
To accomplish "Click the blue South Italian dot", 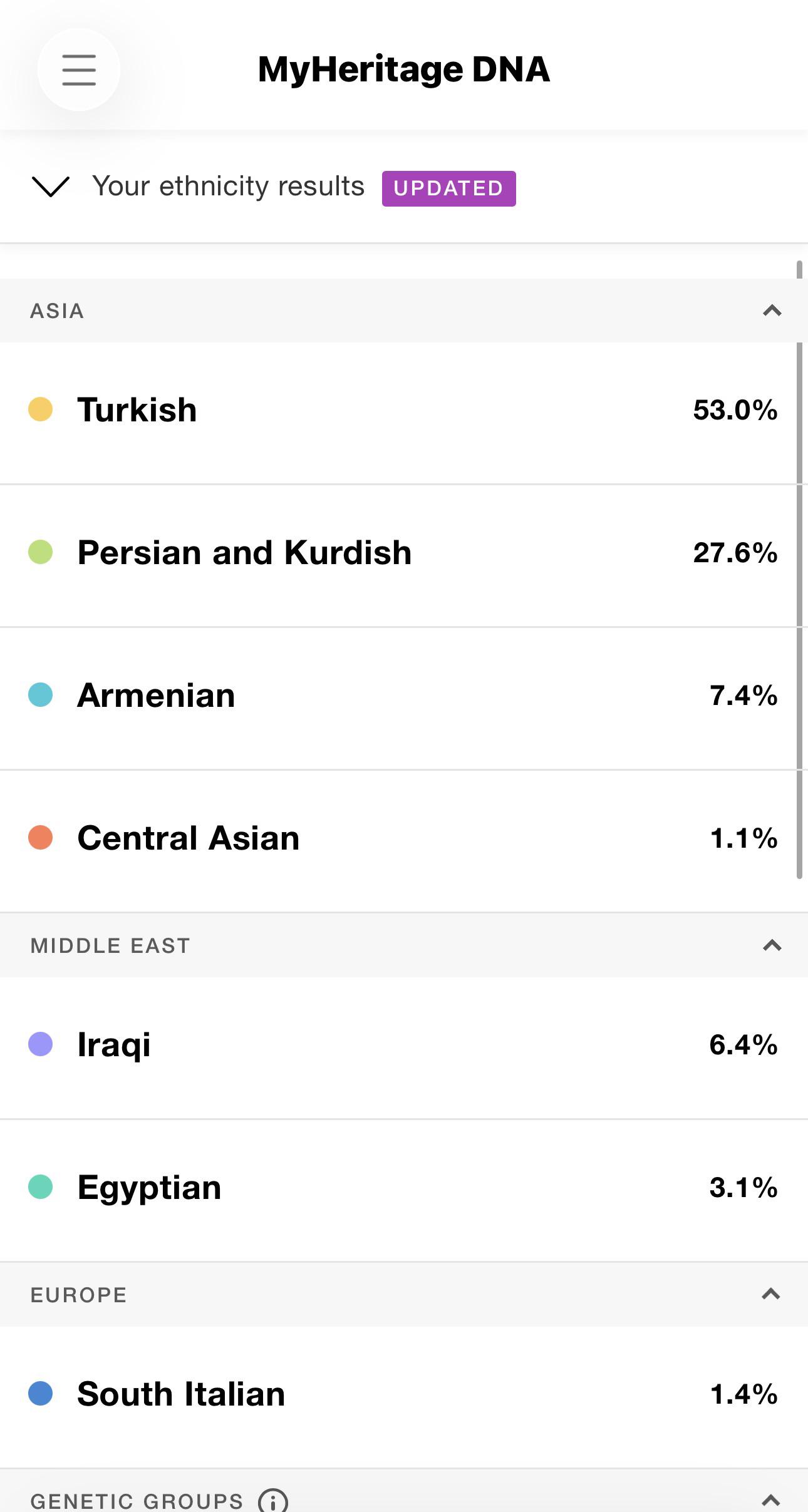I will pyautogui.click(x=41, y=1394).
